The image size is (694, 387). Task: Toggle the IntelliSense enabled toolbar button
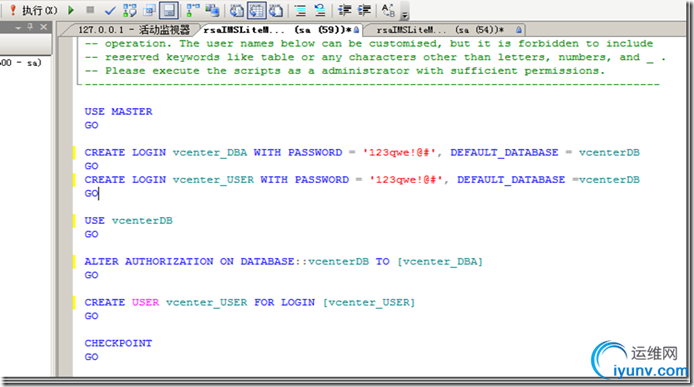[169, 10]
